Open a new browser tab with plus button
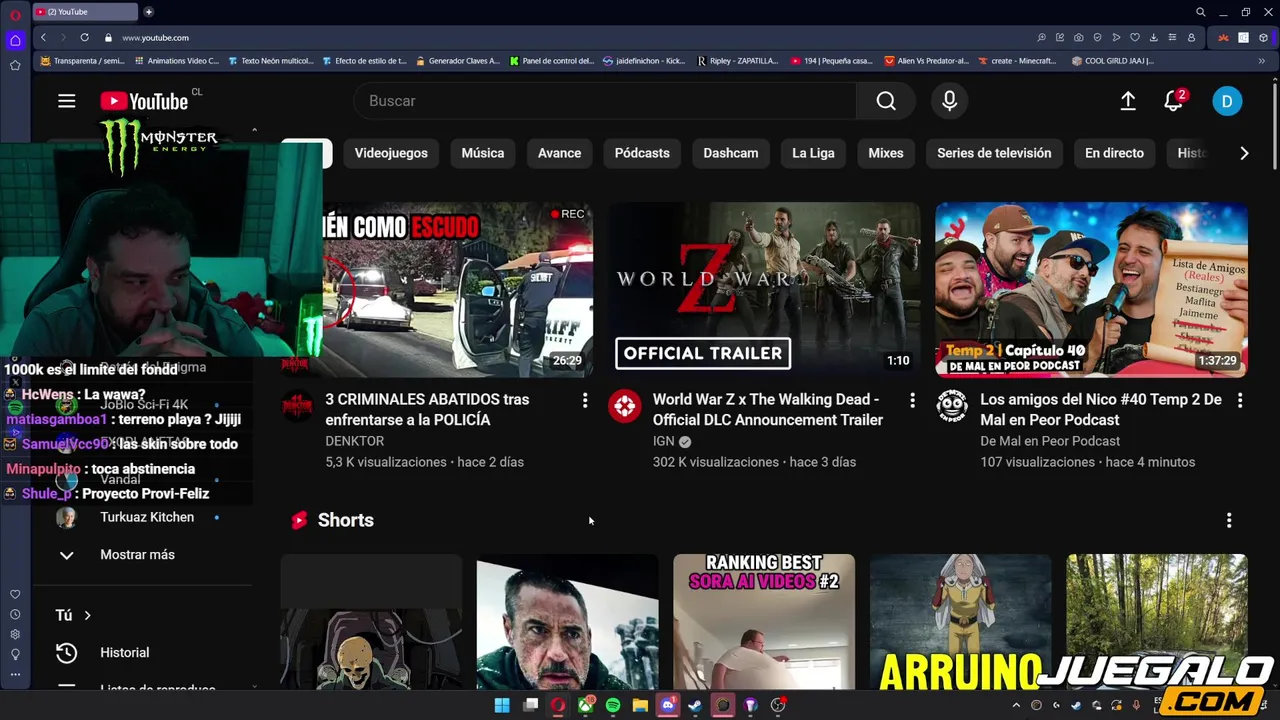1280x720 pixels. pyautogui.click(x=149, y=12)
